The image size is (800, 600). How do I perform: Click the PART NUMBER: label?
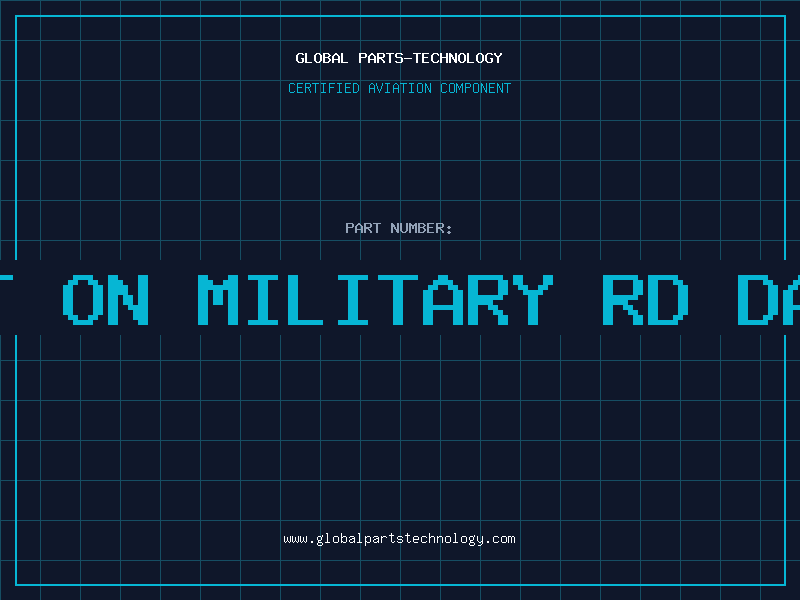398,228
